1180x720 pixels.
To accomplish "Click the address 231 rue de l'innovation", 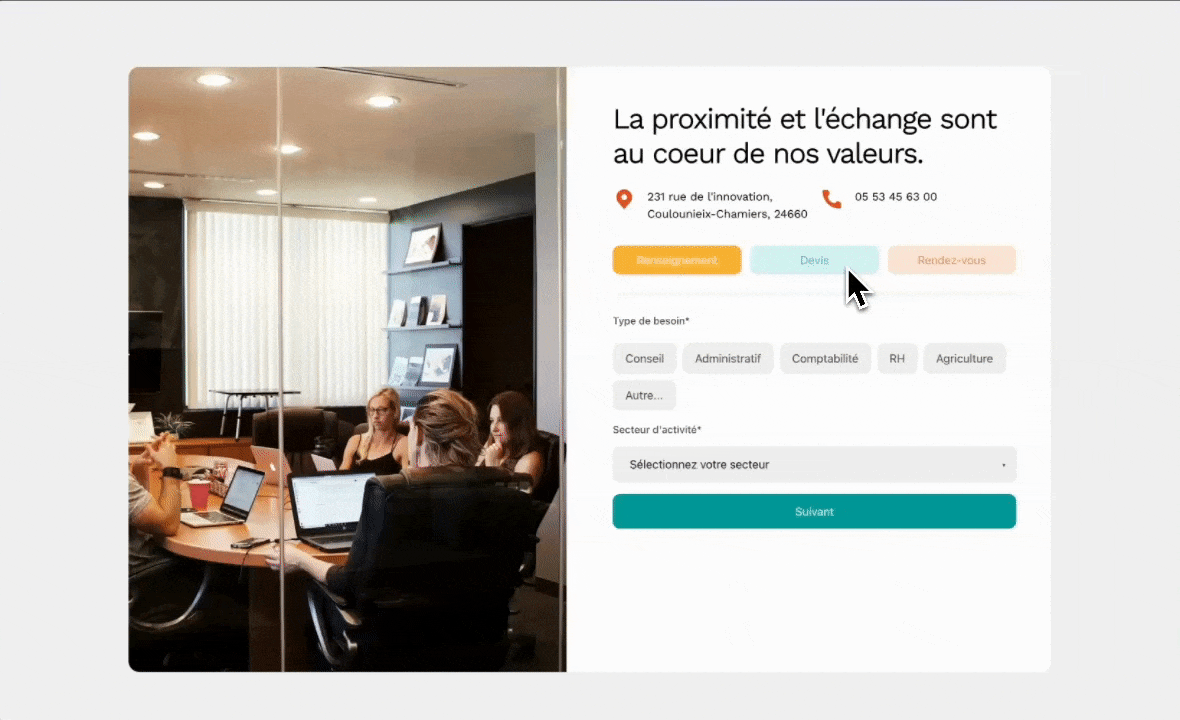I will (710, 196).
